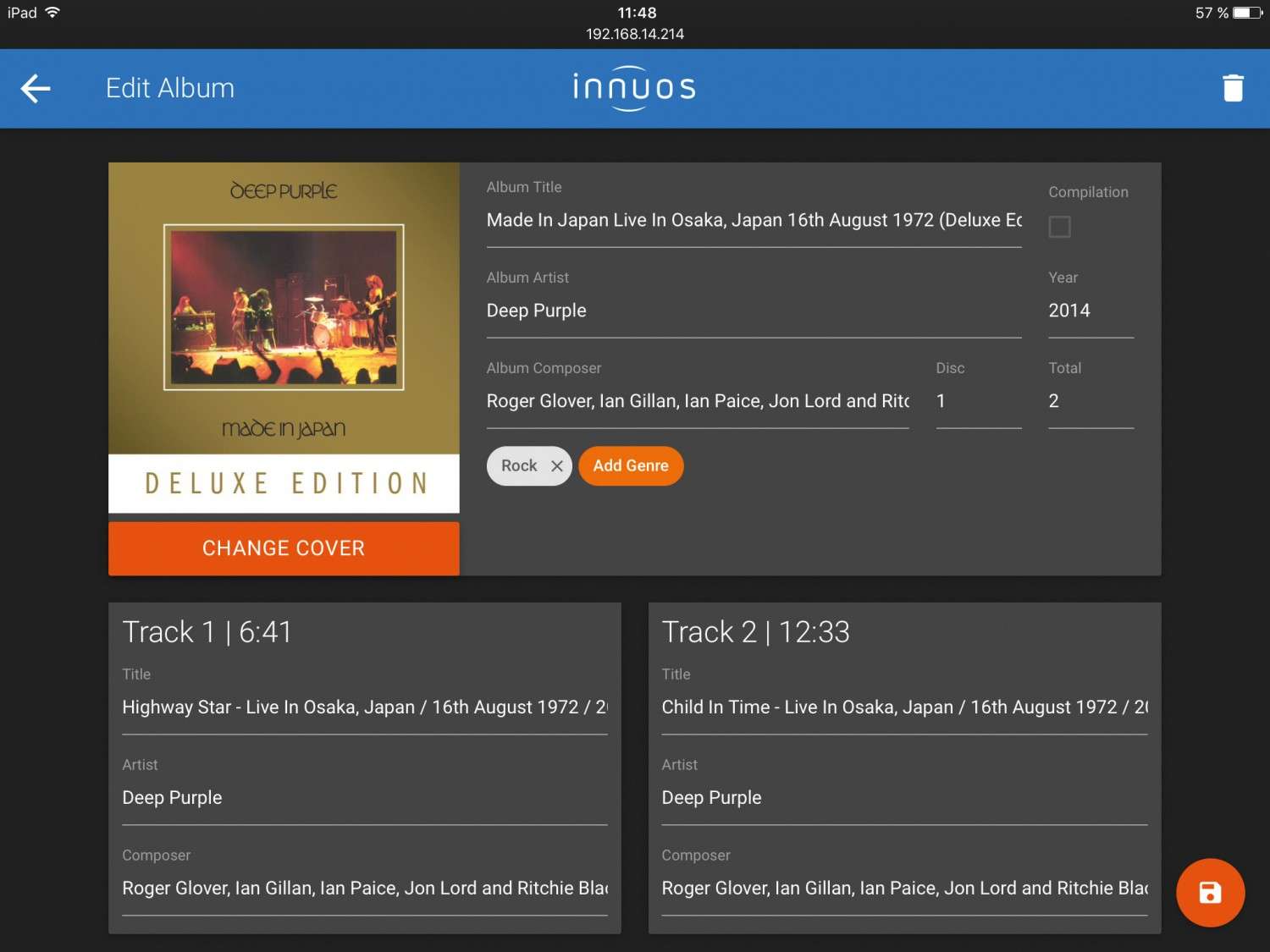
Task: Tap the 192.168.14.214 address text
Action: coord(635,34)
